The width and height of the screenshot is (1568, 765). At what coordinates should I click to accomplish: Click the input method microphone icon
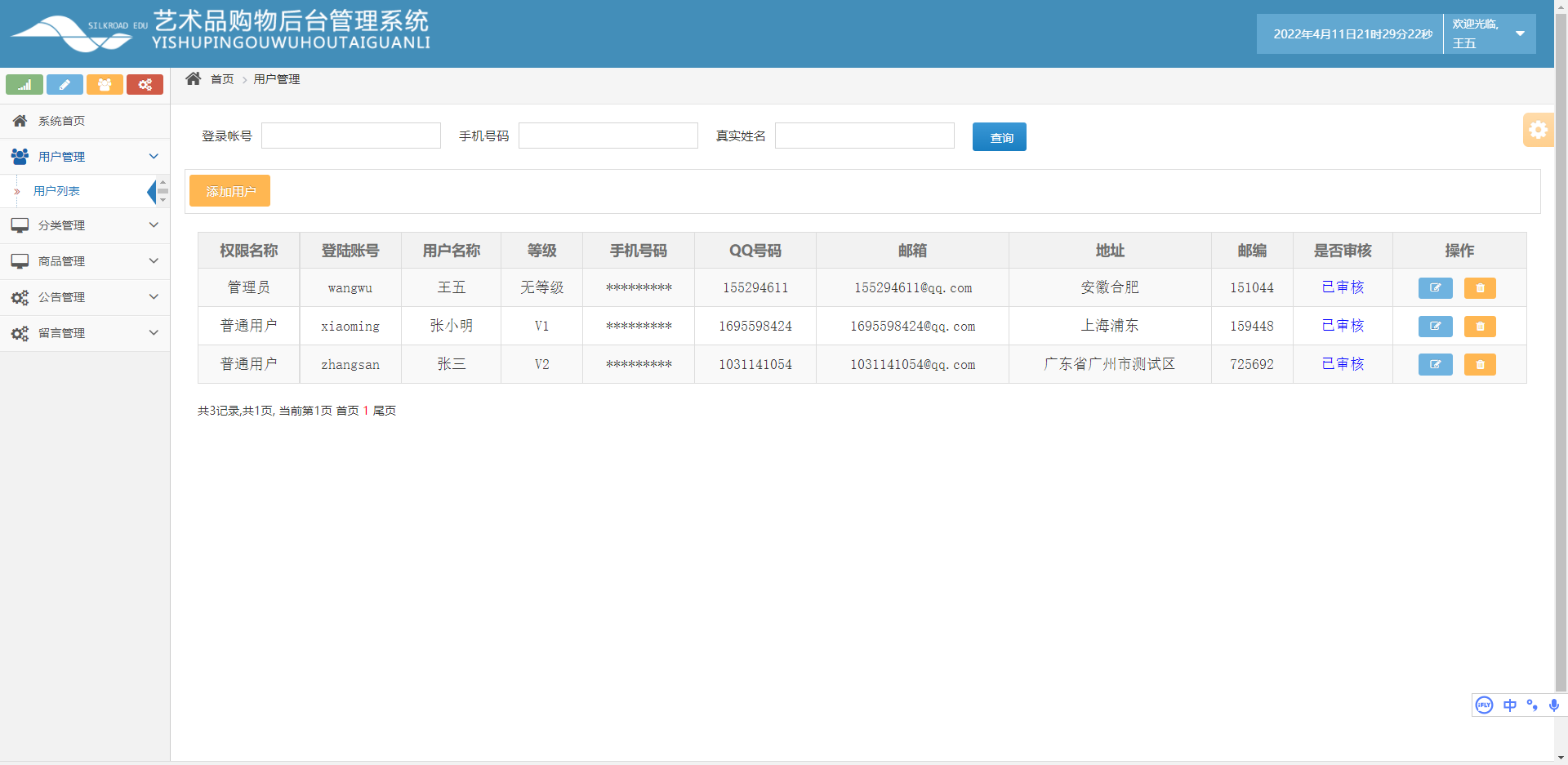1554,705
